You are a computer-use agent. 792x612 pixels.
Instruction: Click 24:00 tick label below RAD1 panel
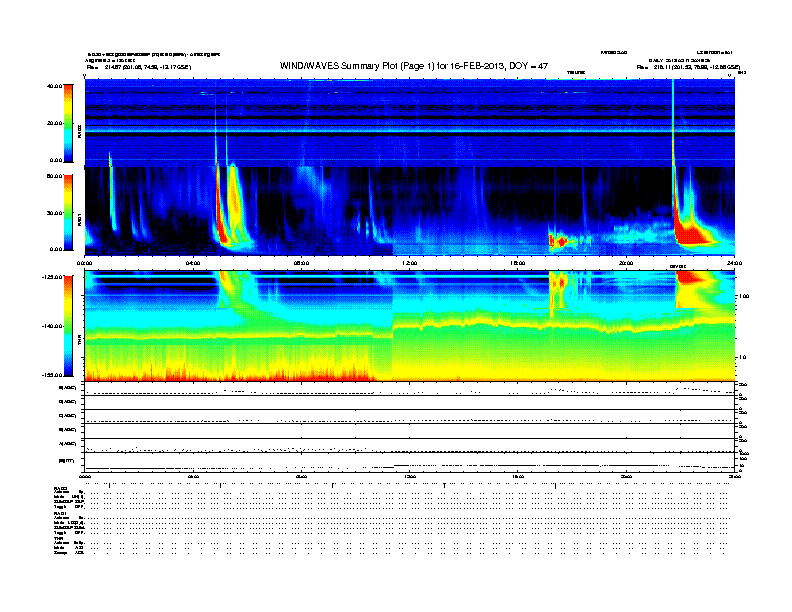click(x=733, y=263)
